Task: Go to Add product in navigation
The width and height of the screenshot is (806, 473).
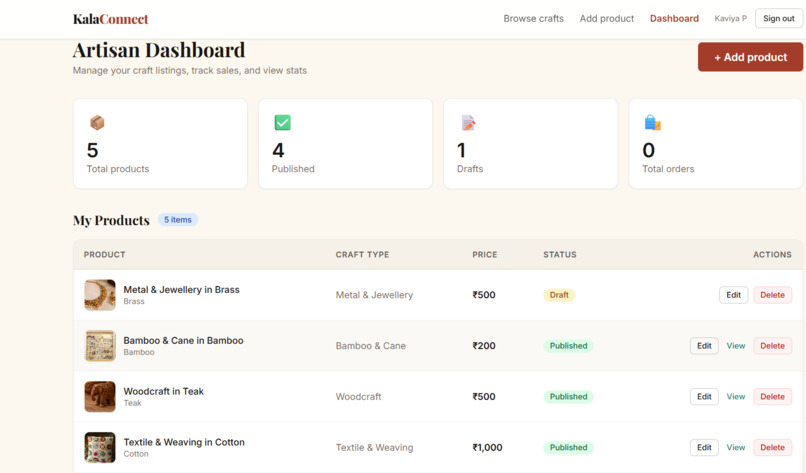Action: pyautogui.click(x=607, y=19)
